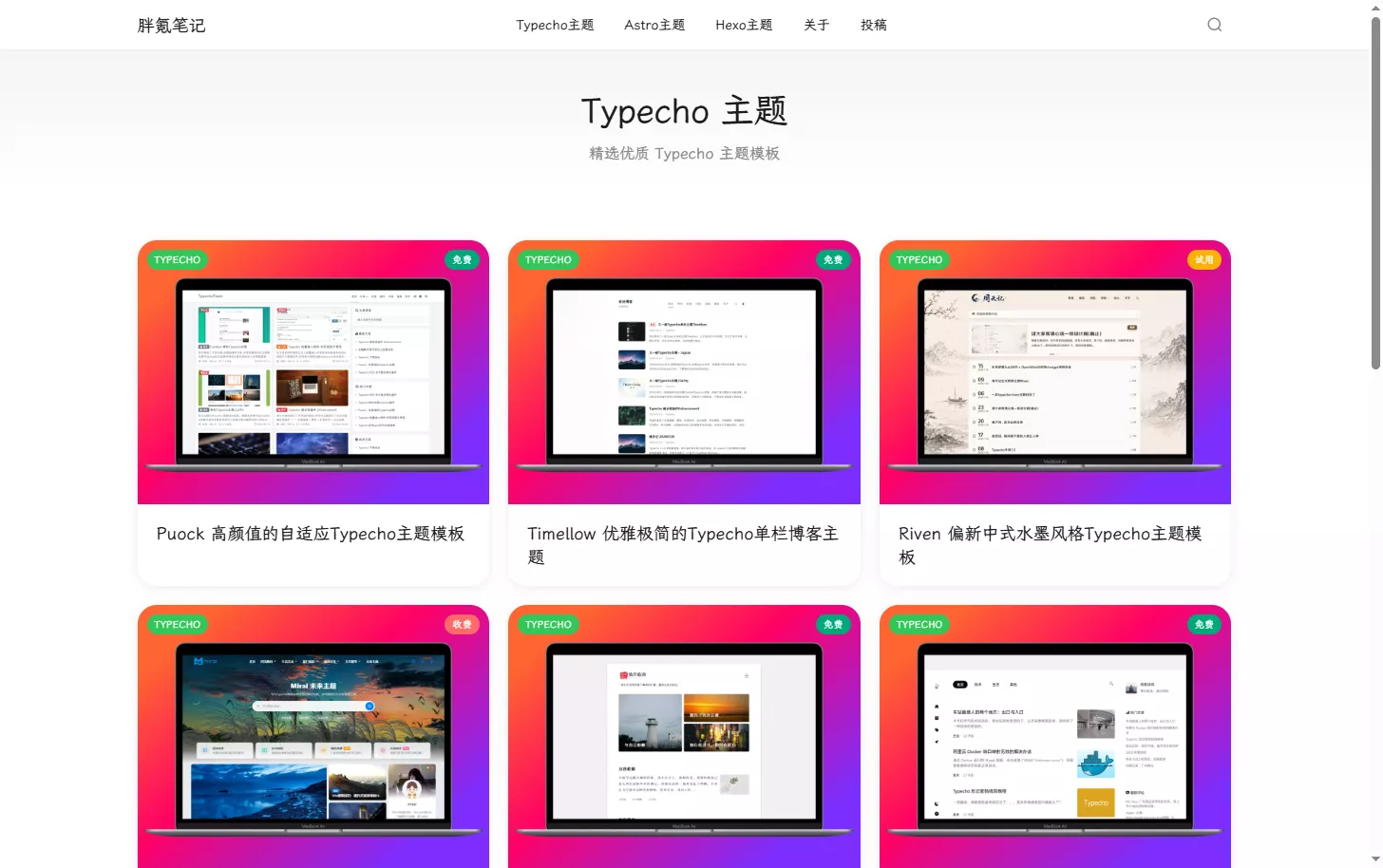Image resolution: width=1383 pixels, height=868 pixels.
Task: Open the search icon in header
Action: coord(1214,25)
